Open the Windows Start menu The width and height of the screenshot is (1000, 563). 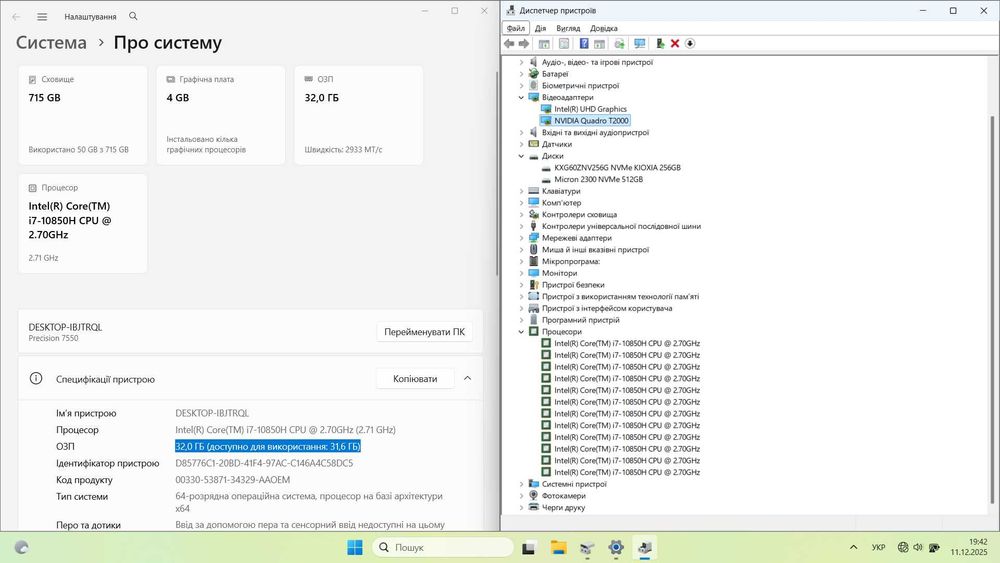355,547
